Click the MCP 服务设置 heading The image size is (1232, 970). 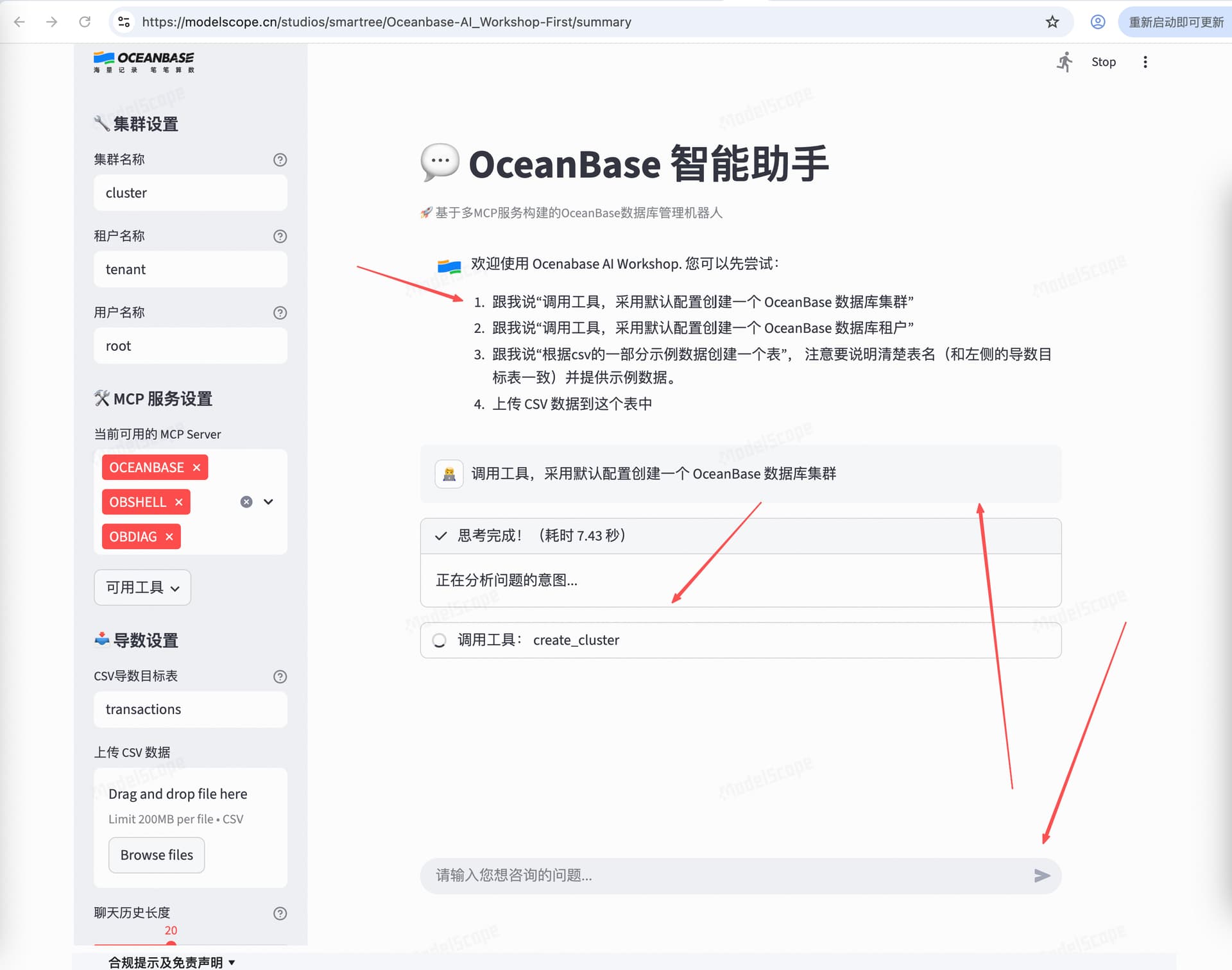tap(153, 398)
